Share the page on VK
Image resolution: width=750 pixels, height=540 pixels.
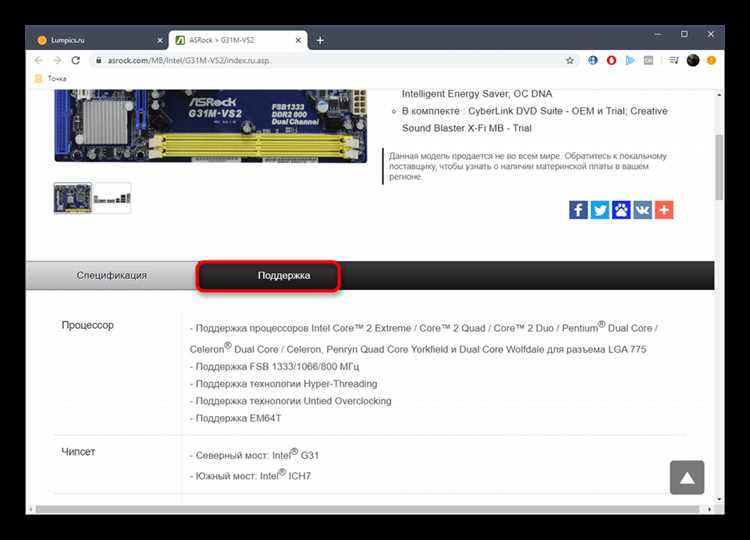click(x=642, y=210)
